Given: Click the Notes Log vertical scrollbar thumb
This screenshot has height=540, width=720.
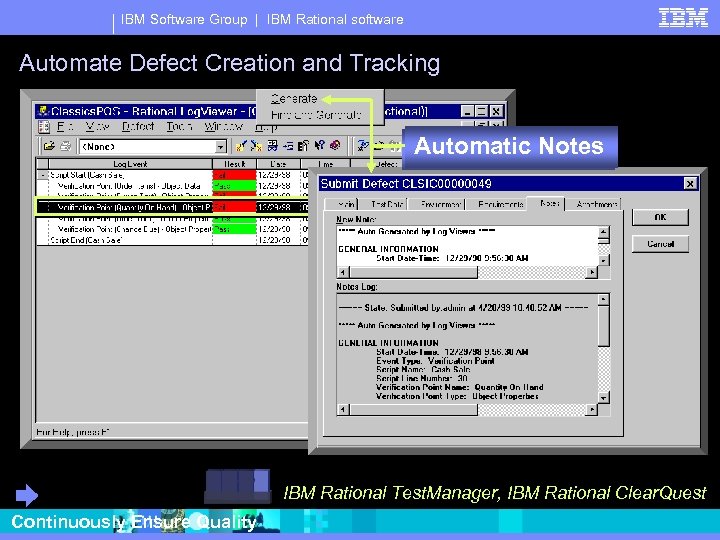Looking at the screenshot, I should click(x=604, y=326).
